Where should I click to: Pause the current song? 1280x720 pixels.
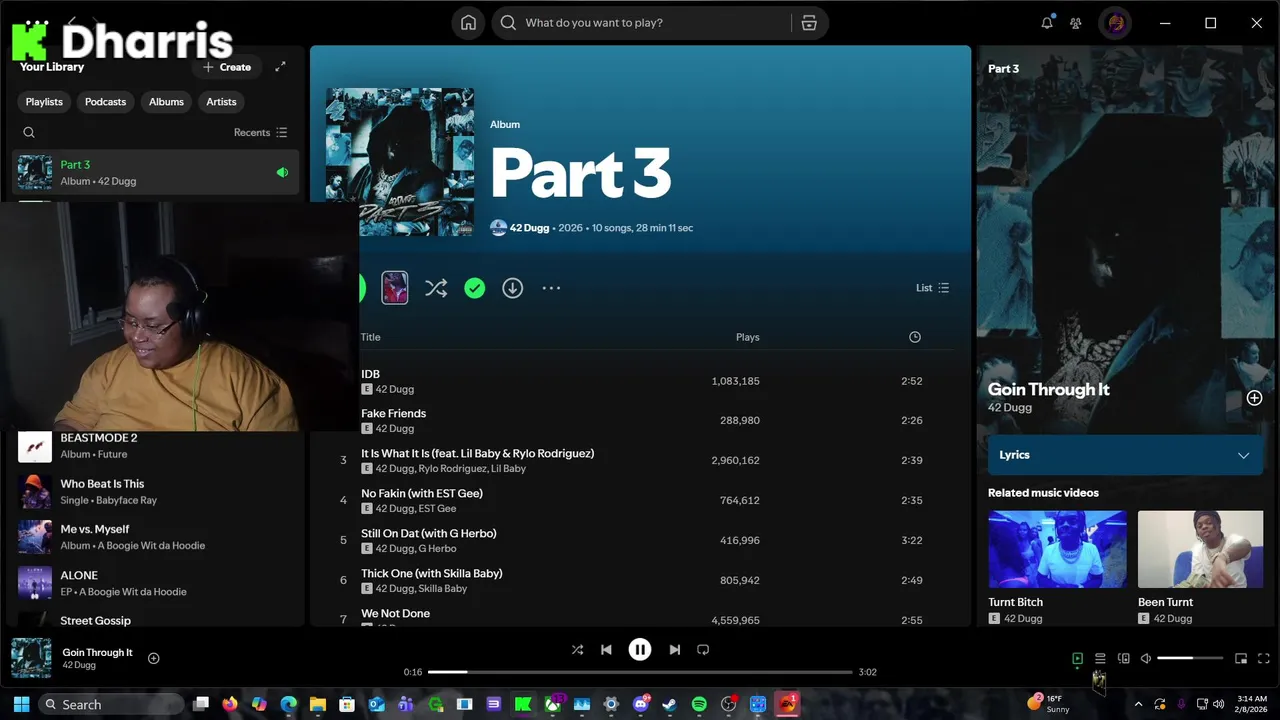[x=640, y=650]
